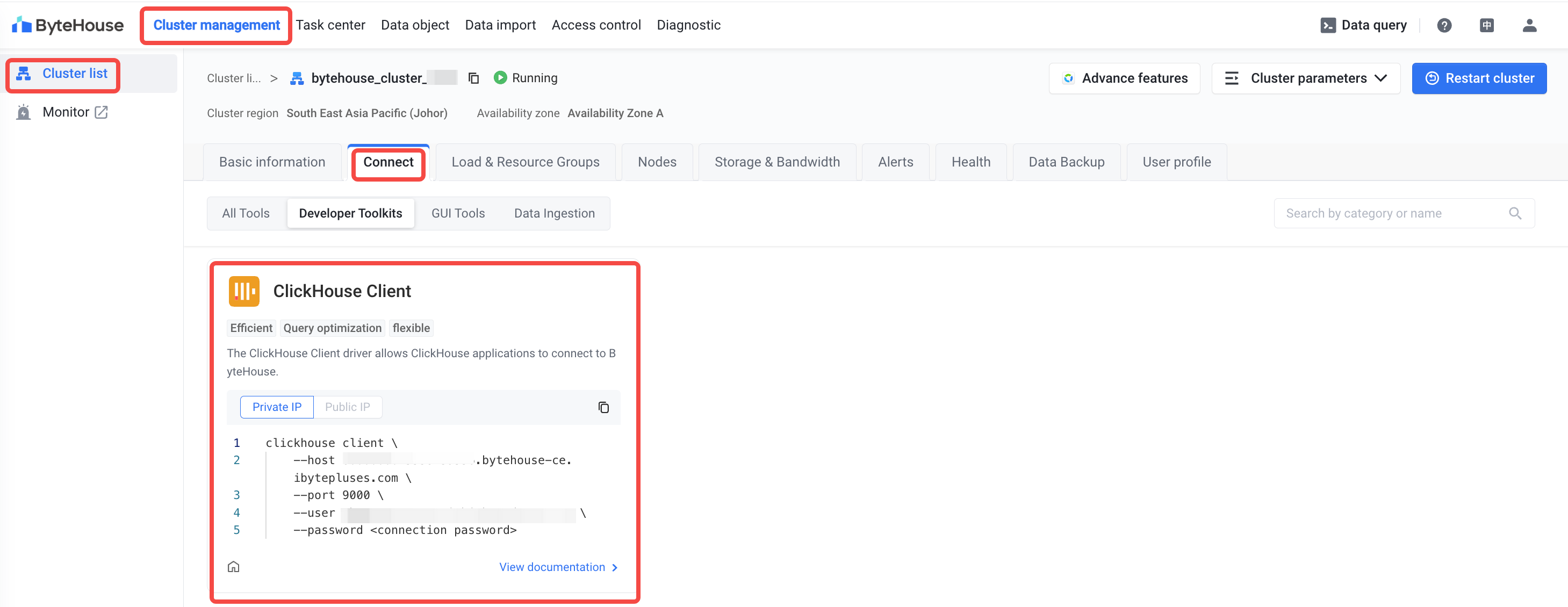Click the ByteHouse logo
Screen dimensions: 1568x607
click(x=68, y=25)
